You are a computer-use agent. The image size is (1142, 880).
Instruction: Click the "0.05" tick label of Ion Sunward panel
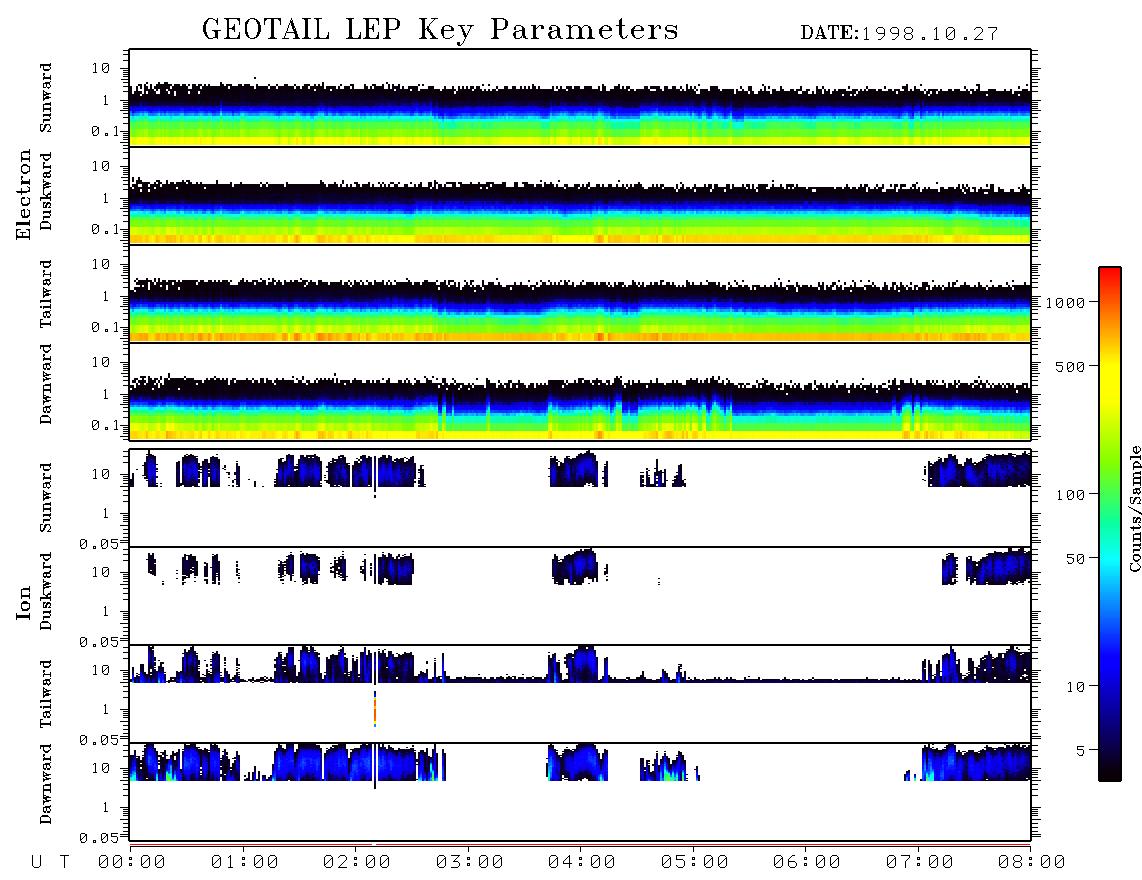coord(98,544)
